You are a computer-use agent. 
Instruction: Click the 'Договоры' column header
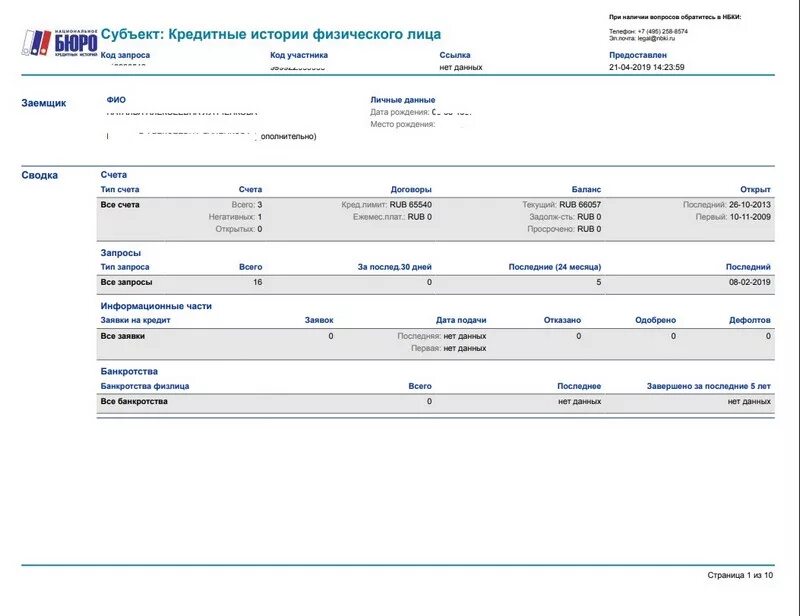[x=411, y=189]
